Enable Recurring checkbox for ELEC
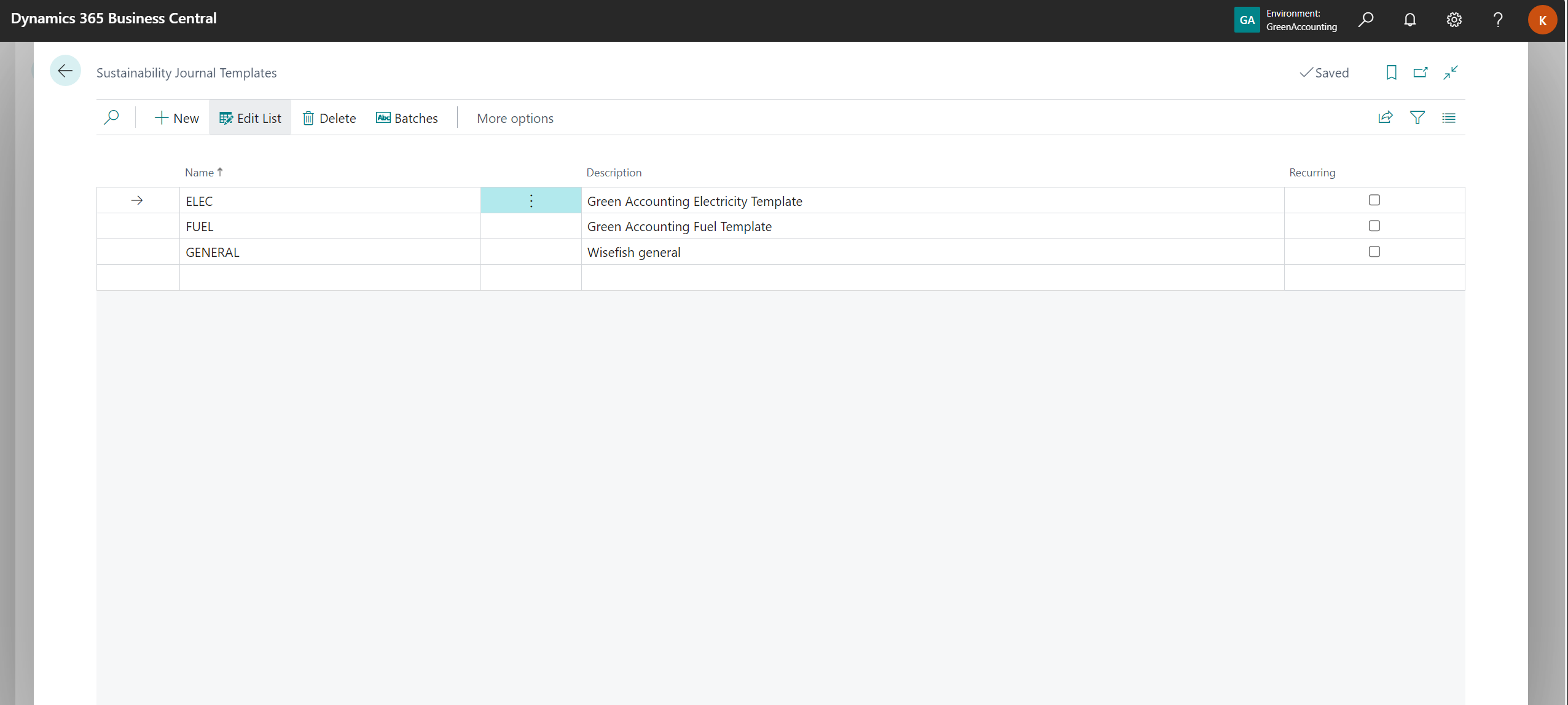This screenshot has height=705, width=1568. (x=1374, y=200)
